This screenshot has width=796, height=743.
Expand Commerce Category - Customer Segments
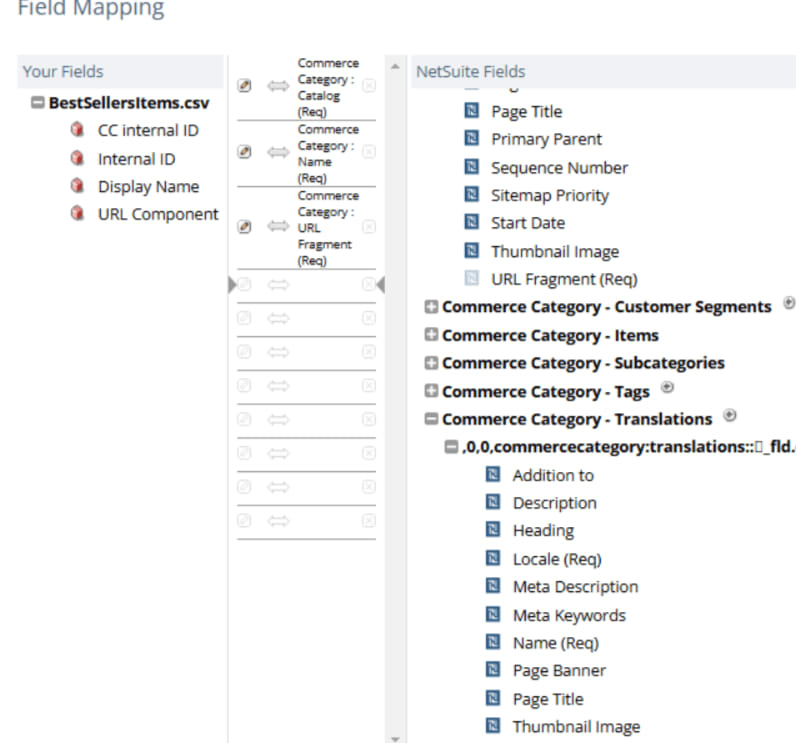tap(431, 307)
